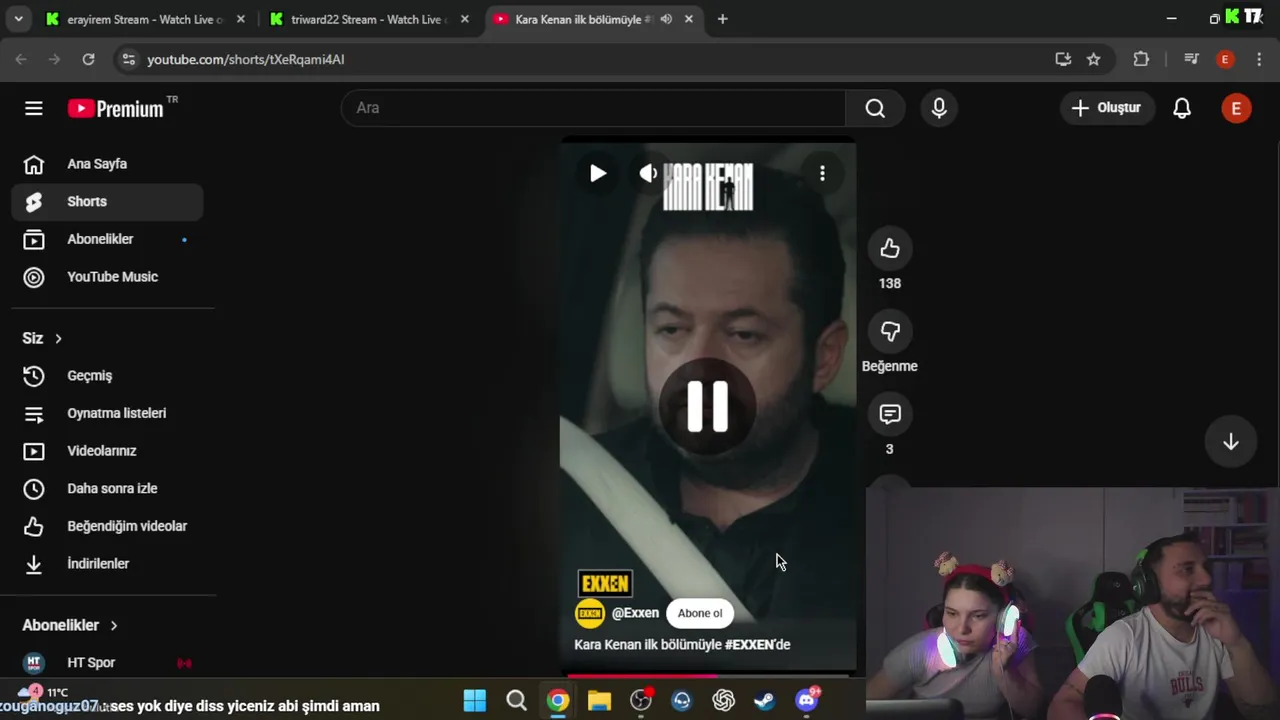Open File Explorer from the taskbar
This screenshot has width=1280, height=720.
coord(599,700)
